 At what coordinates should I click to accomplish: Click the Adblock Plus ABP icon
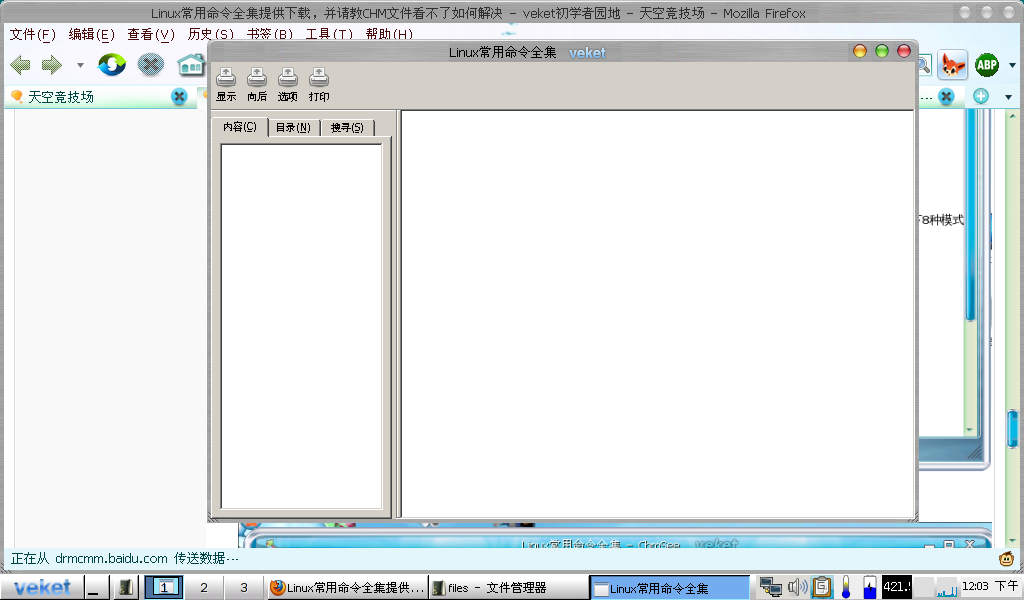click(x=987, y=65)
